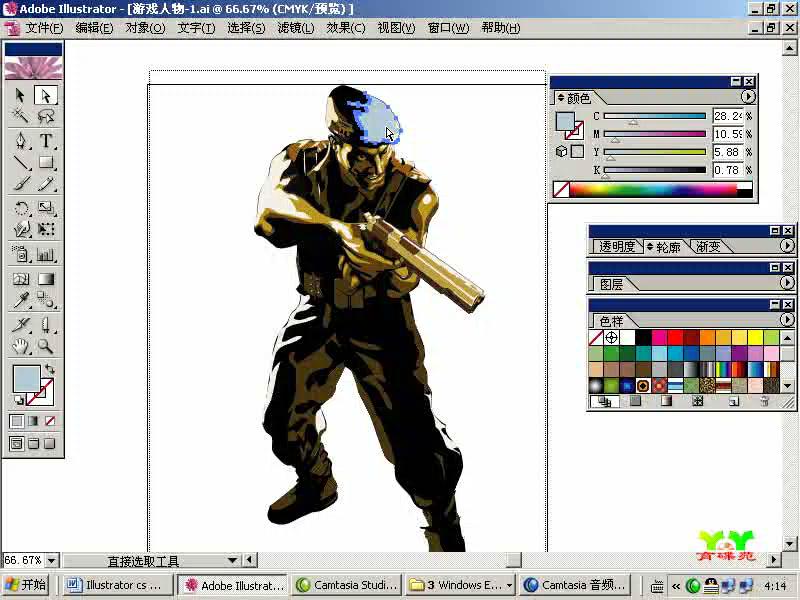Open the 编辑 menu

click(x=94, y=28)
